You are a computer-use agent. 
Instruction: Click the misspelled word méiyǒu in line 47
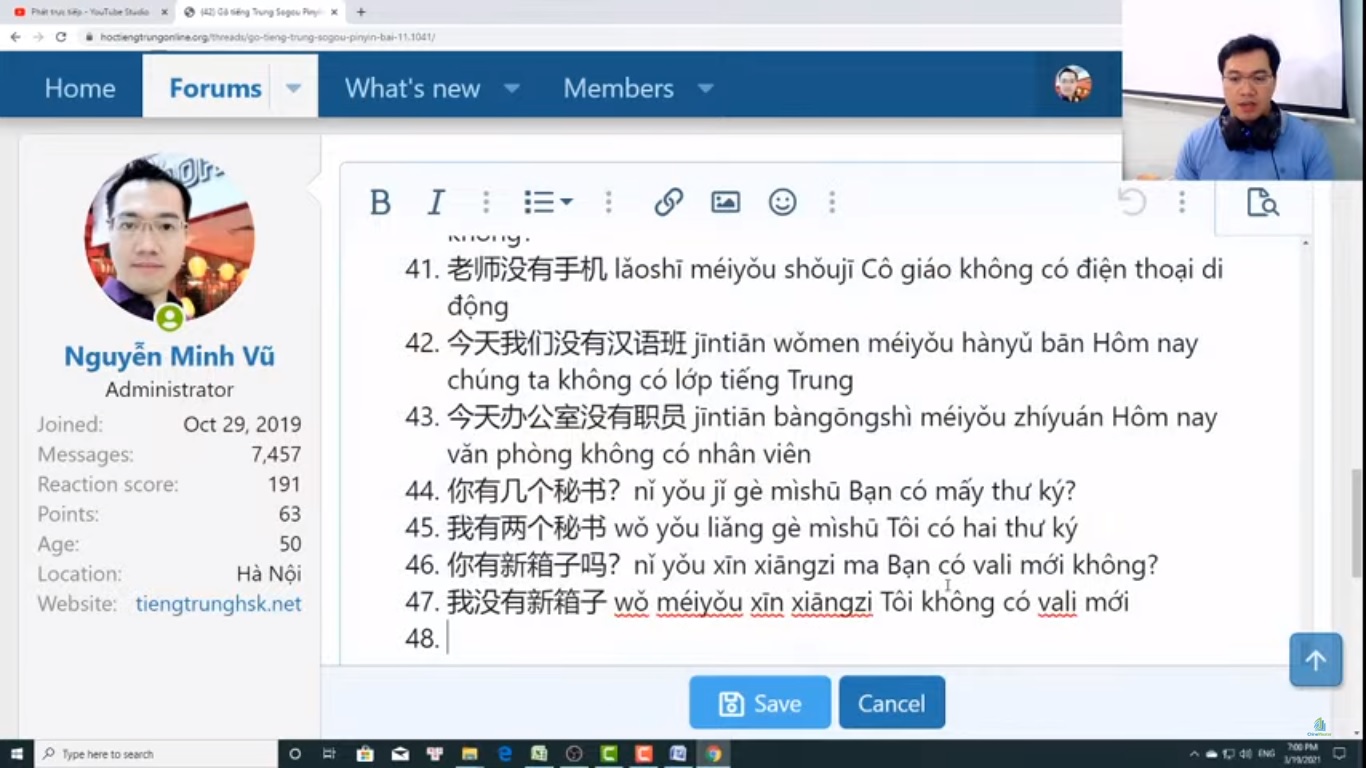click(699, 603)
